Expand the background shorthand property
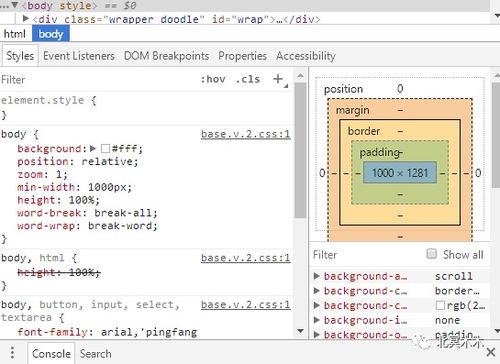This screenshot has height=364, width=500. 93,148
